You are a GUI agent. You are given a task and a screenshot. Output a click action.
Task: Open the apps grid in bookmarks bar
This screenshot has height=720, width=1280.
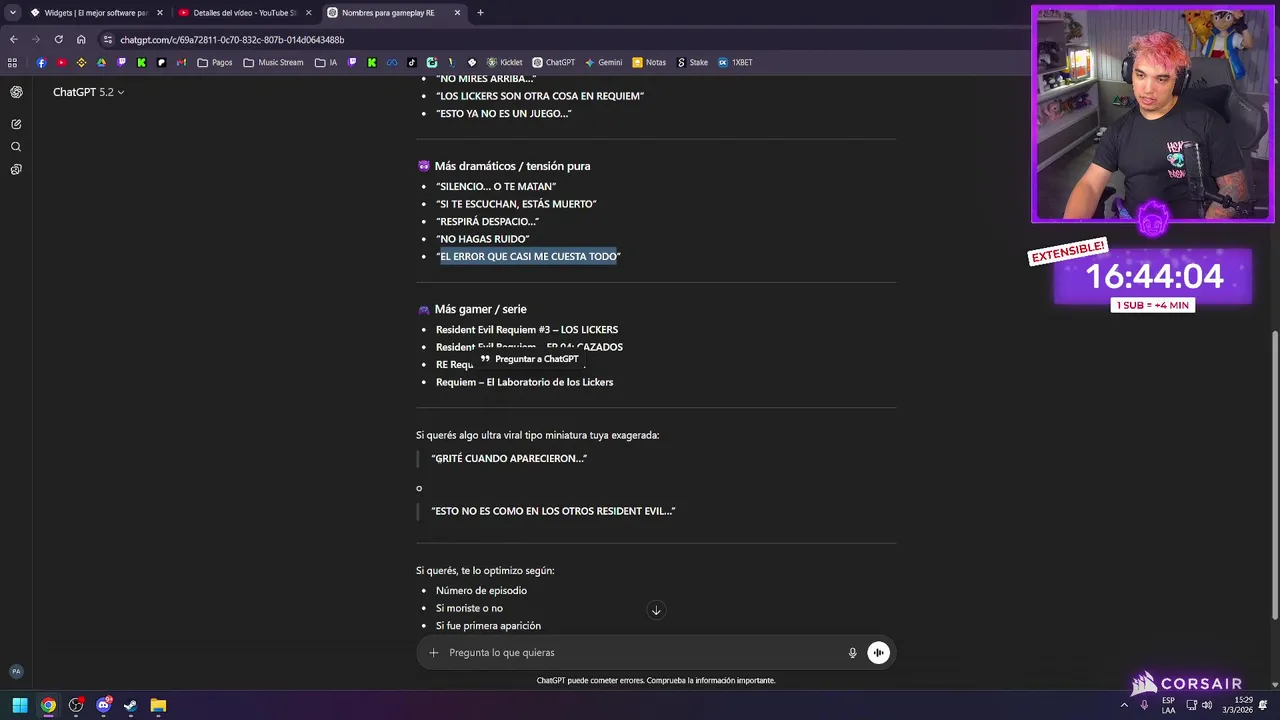click(x=12, y=62)
